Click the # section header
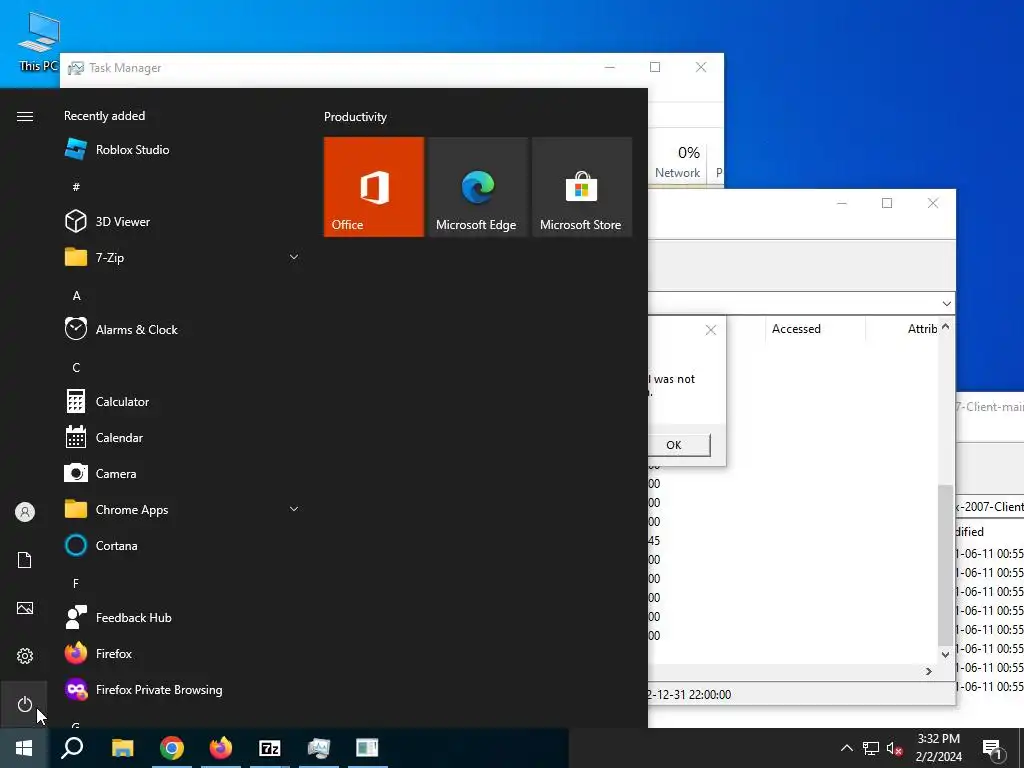1024x768 pixels. click(x=76, y=187)
